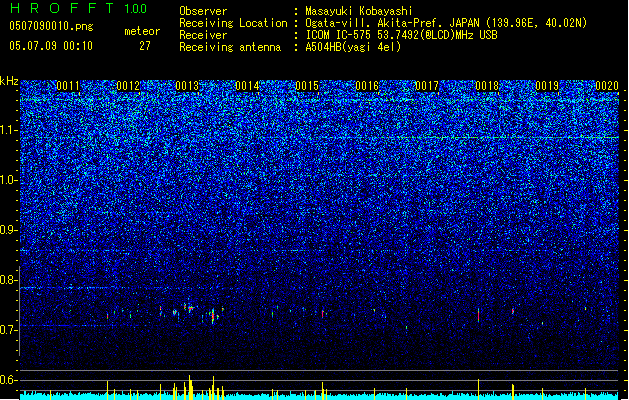Screen dimensions: 629x400
Task: Click the Receiving antenna label
Action: 230,47
